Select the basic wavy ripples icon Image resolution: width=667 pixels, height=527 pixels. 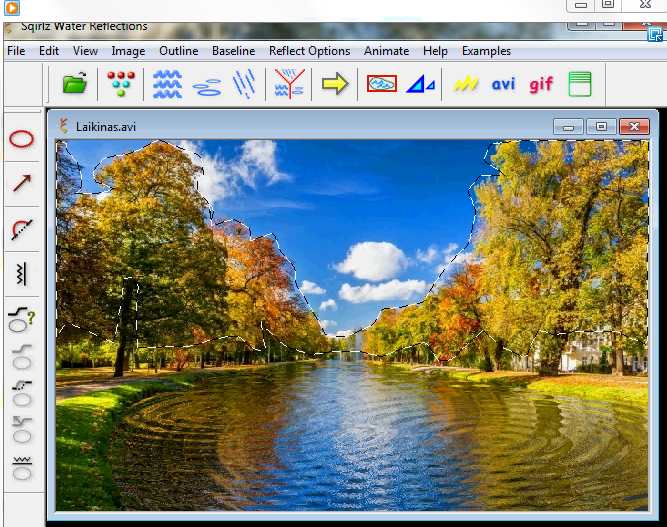click(x=167, y=84)
